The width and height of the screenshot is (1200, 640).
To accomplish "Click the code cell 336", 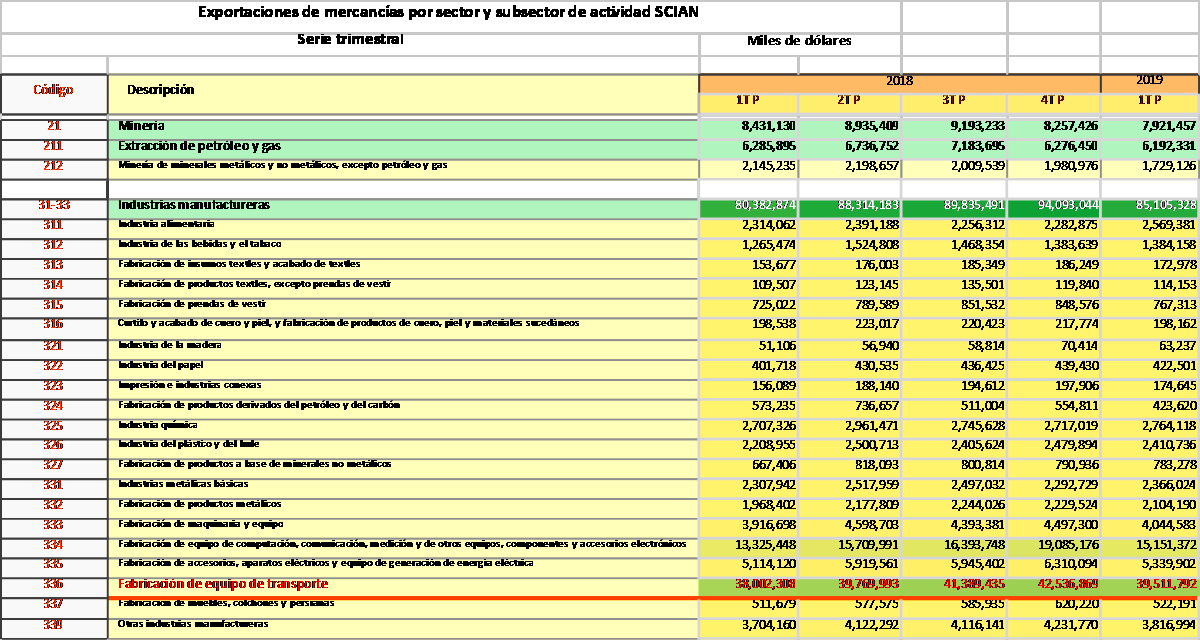I will click(53, 584).
